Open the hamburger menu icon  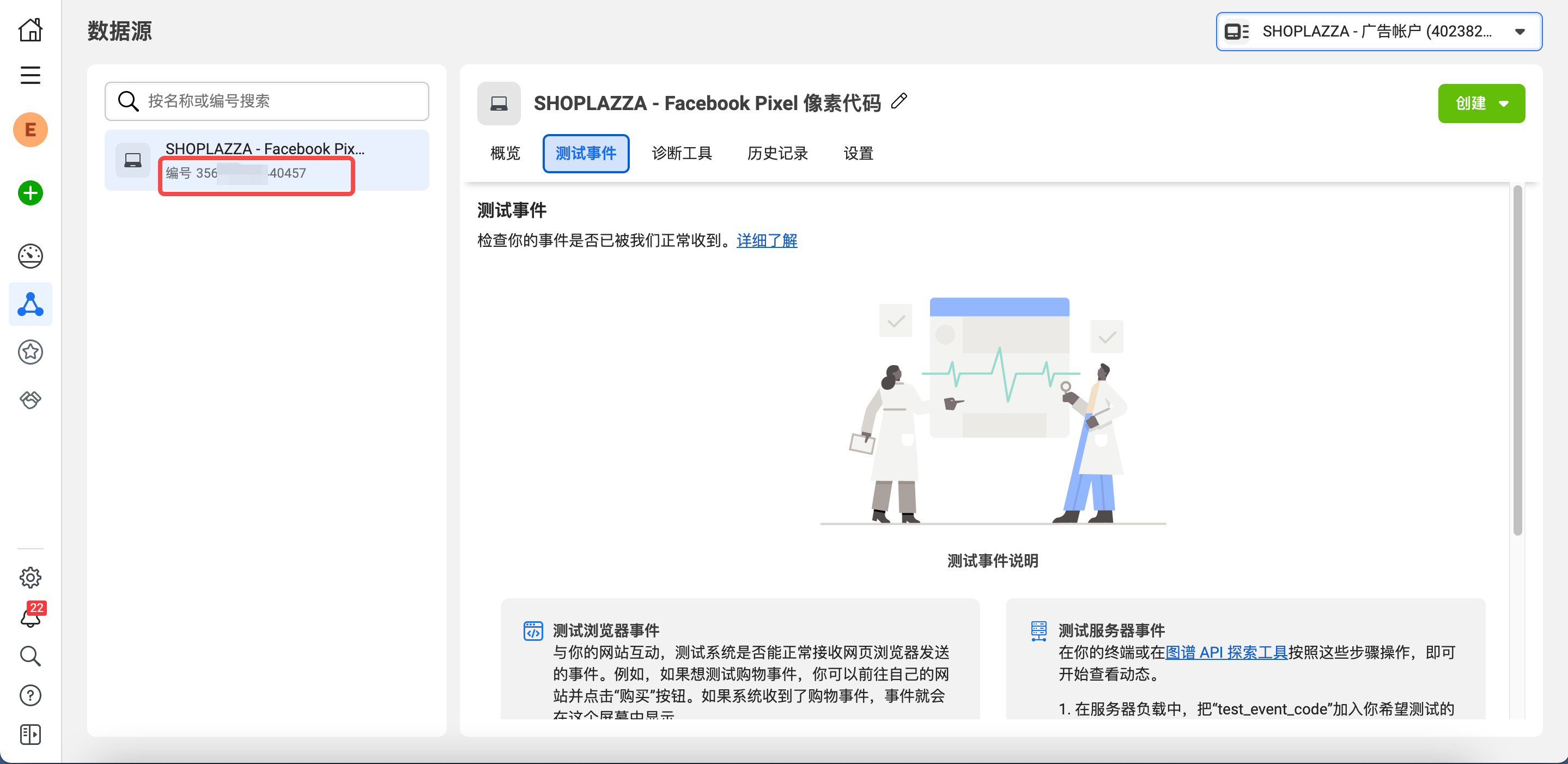(31, 76)
